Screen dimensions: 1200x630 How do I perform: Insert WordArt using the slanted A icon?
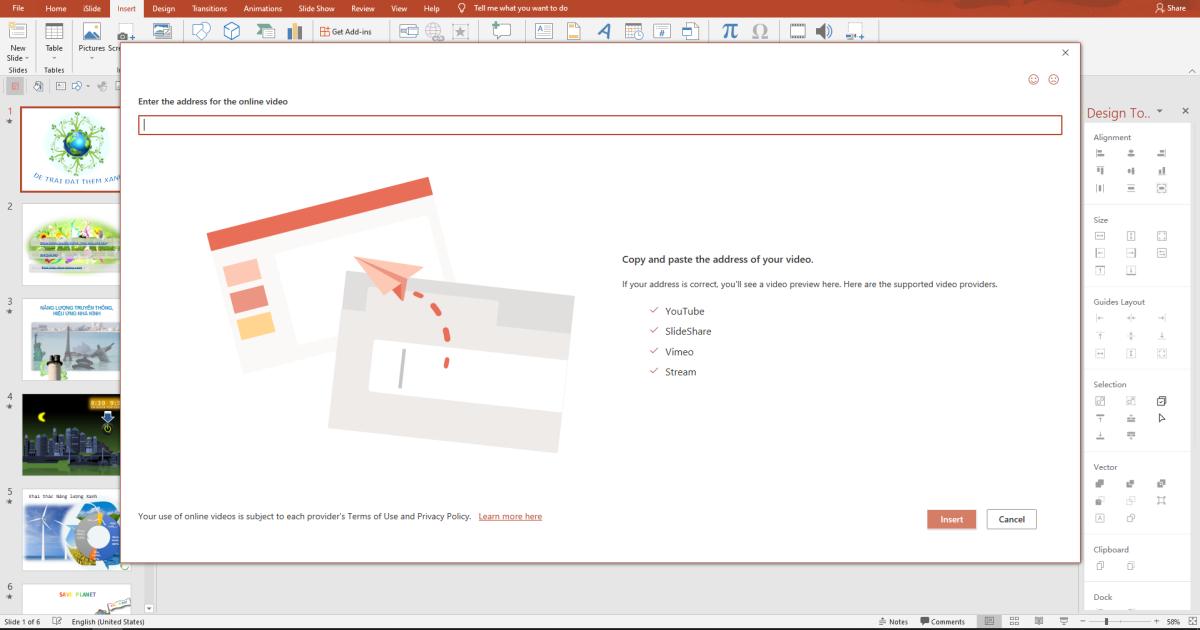603,31
